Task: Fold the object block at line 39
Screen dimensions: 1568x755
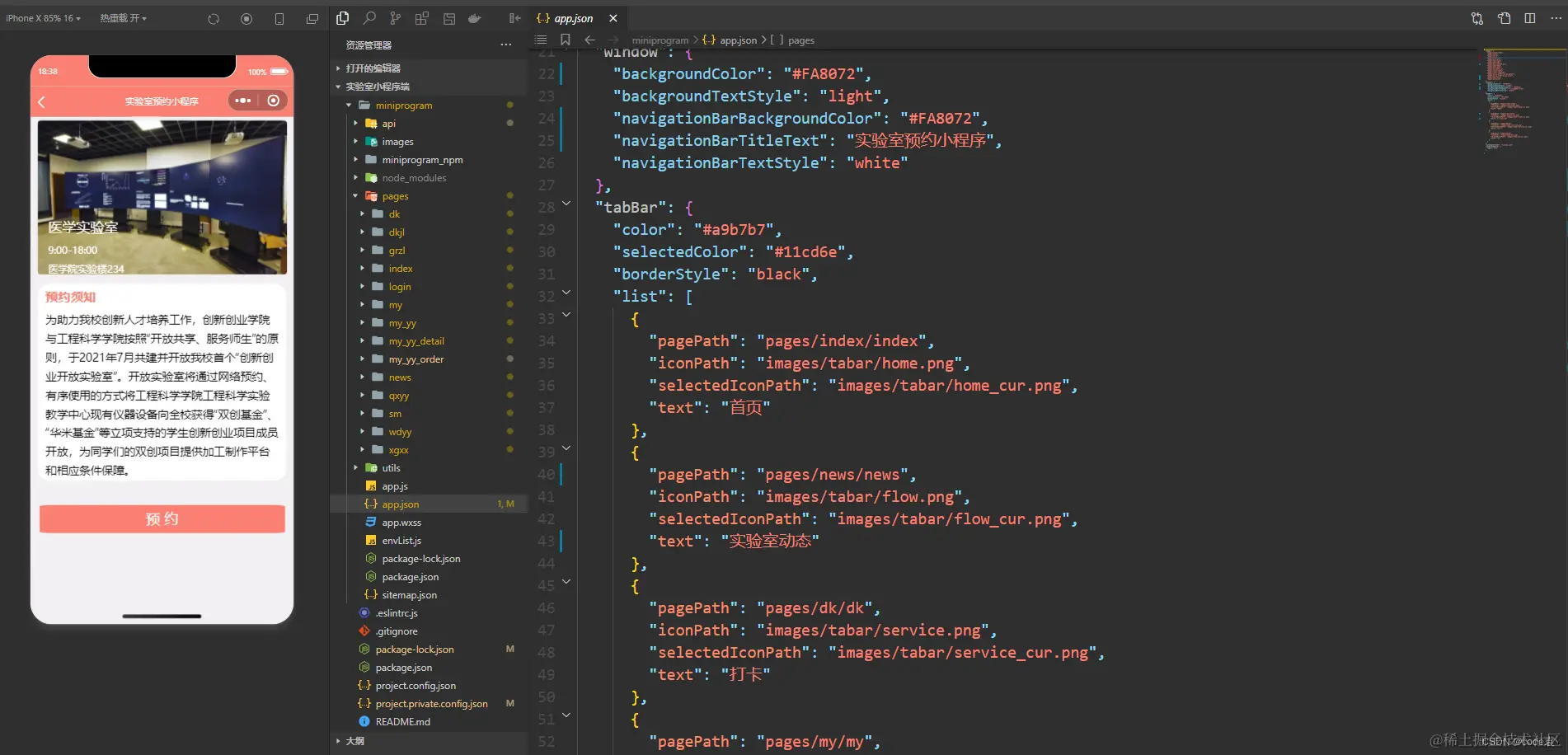Action: tap(566, 448)
